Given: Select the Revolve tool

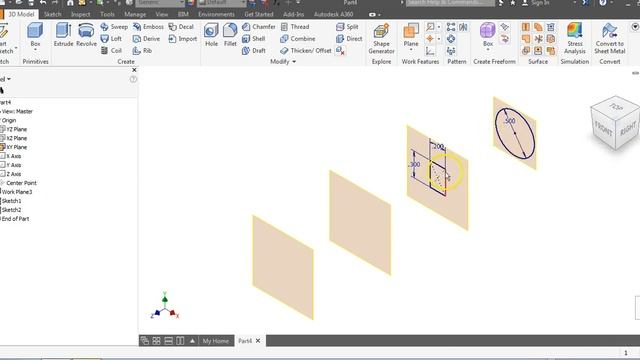Looking at the screenshot, I should [86, 35].
